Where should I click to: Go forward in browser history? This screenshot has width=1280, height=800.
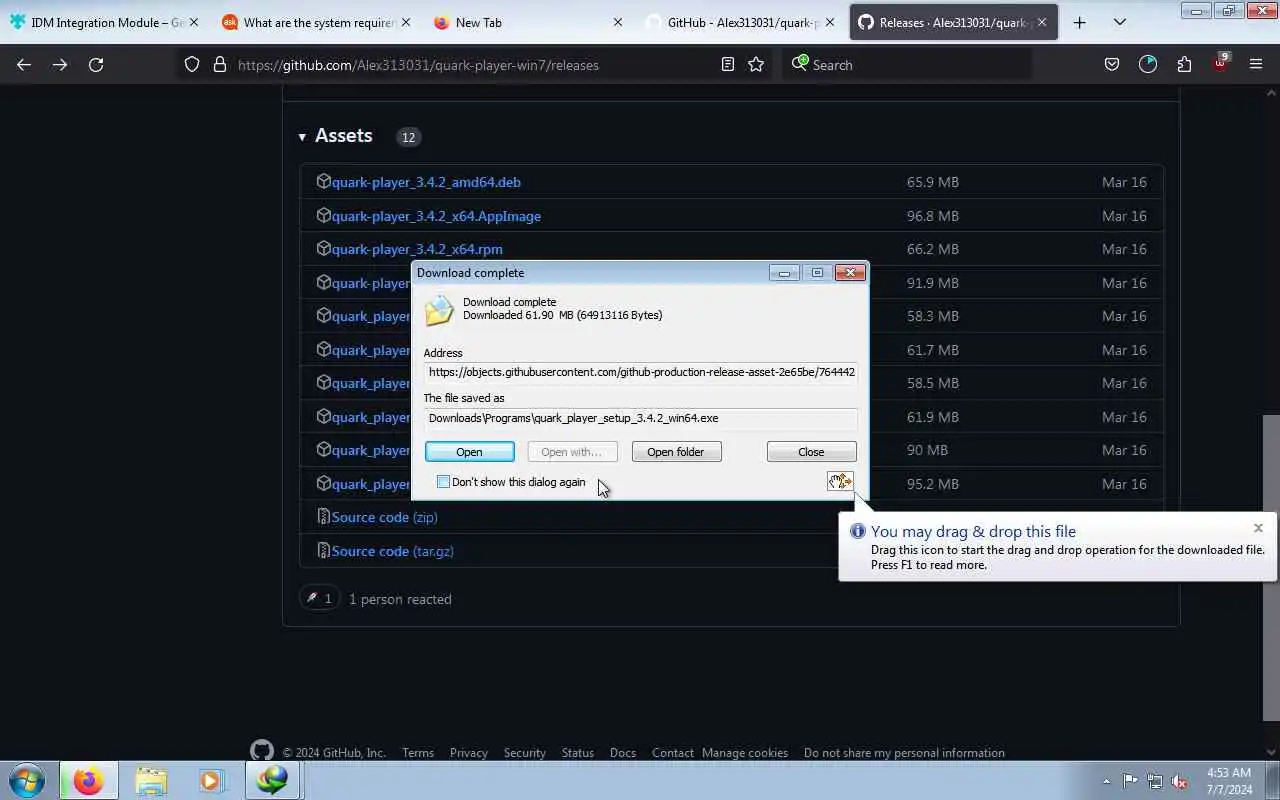pyautogui.click(x=60, y=65)
